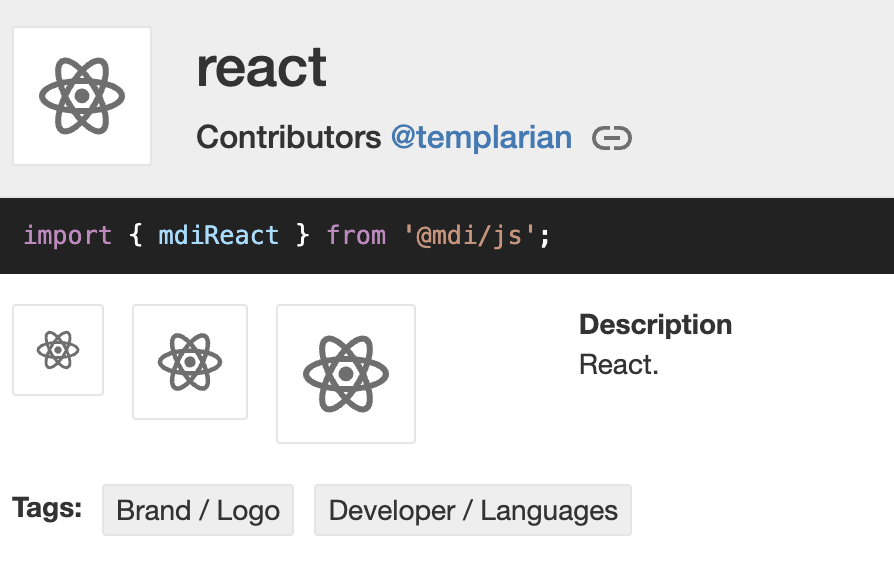Click the import keyword in code
894x566 pixels.
pos(68,235)
